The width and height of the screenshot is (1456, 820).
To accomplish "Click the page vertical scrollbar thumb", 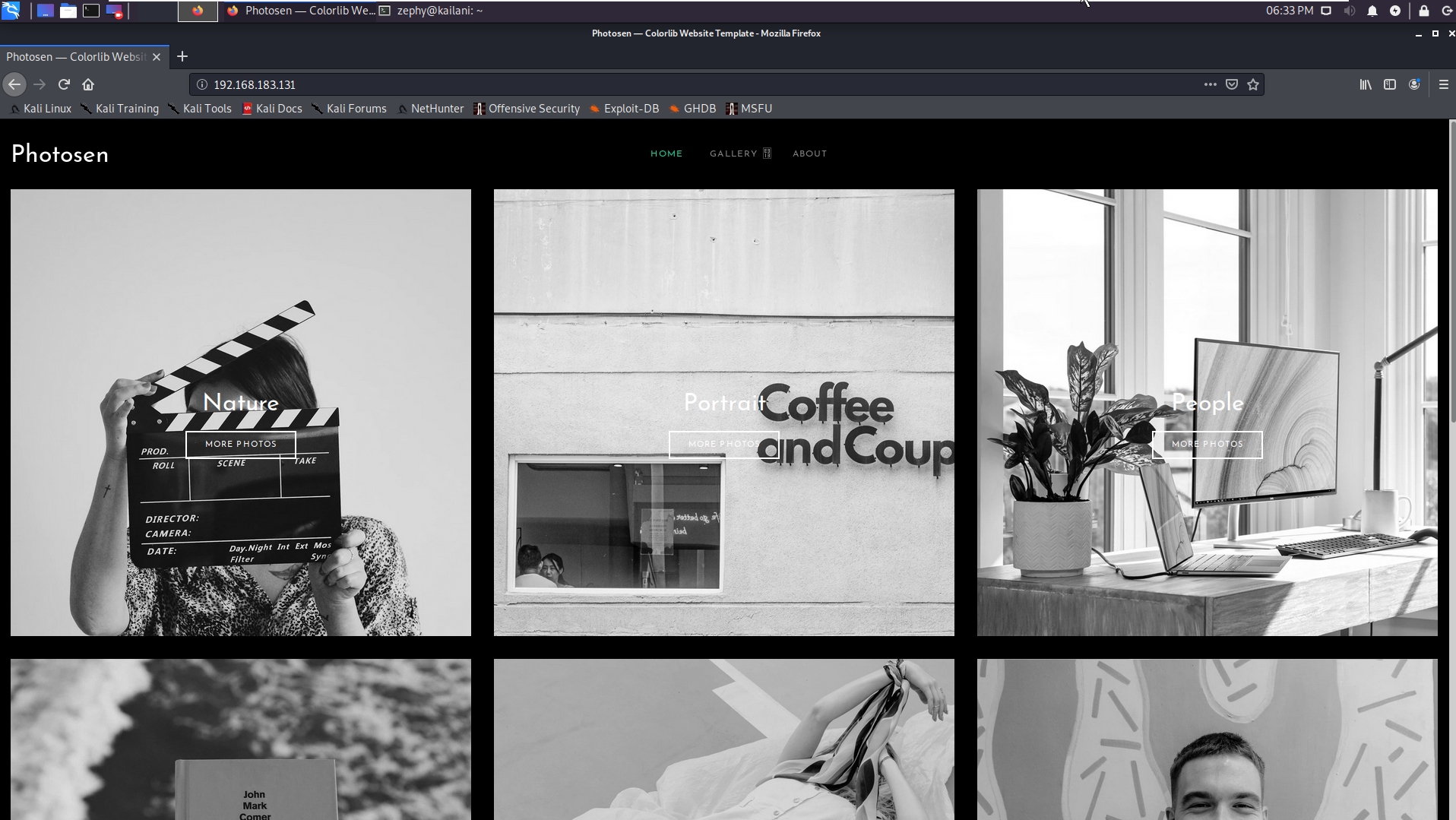I will pos(1452,271).
